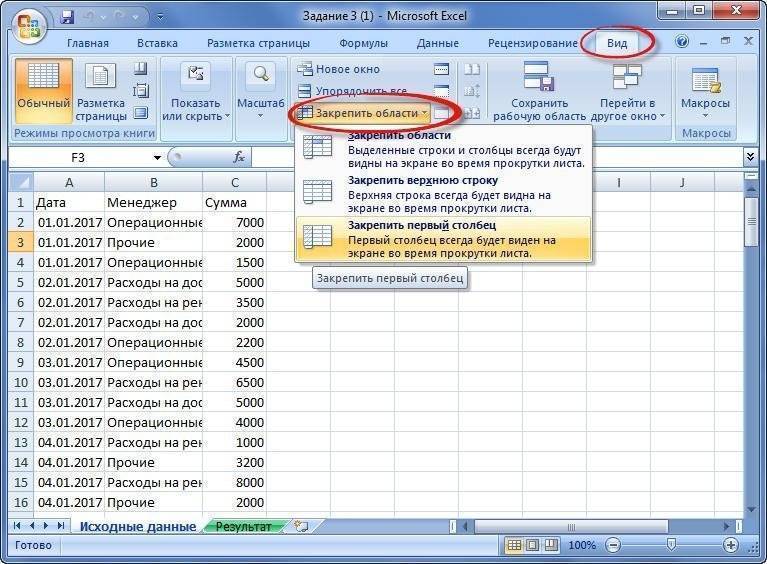This screenshot has height=564, width=767.
Task: Open Масштаб zoom magnifier button
Action: click(261, 90)
